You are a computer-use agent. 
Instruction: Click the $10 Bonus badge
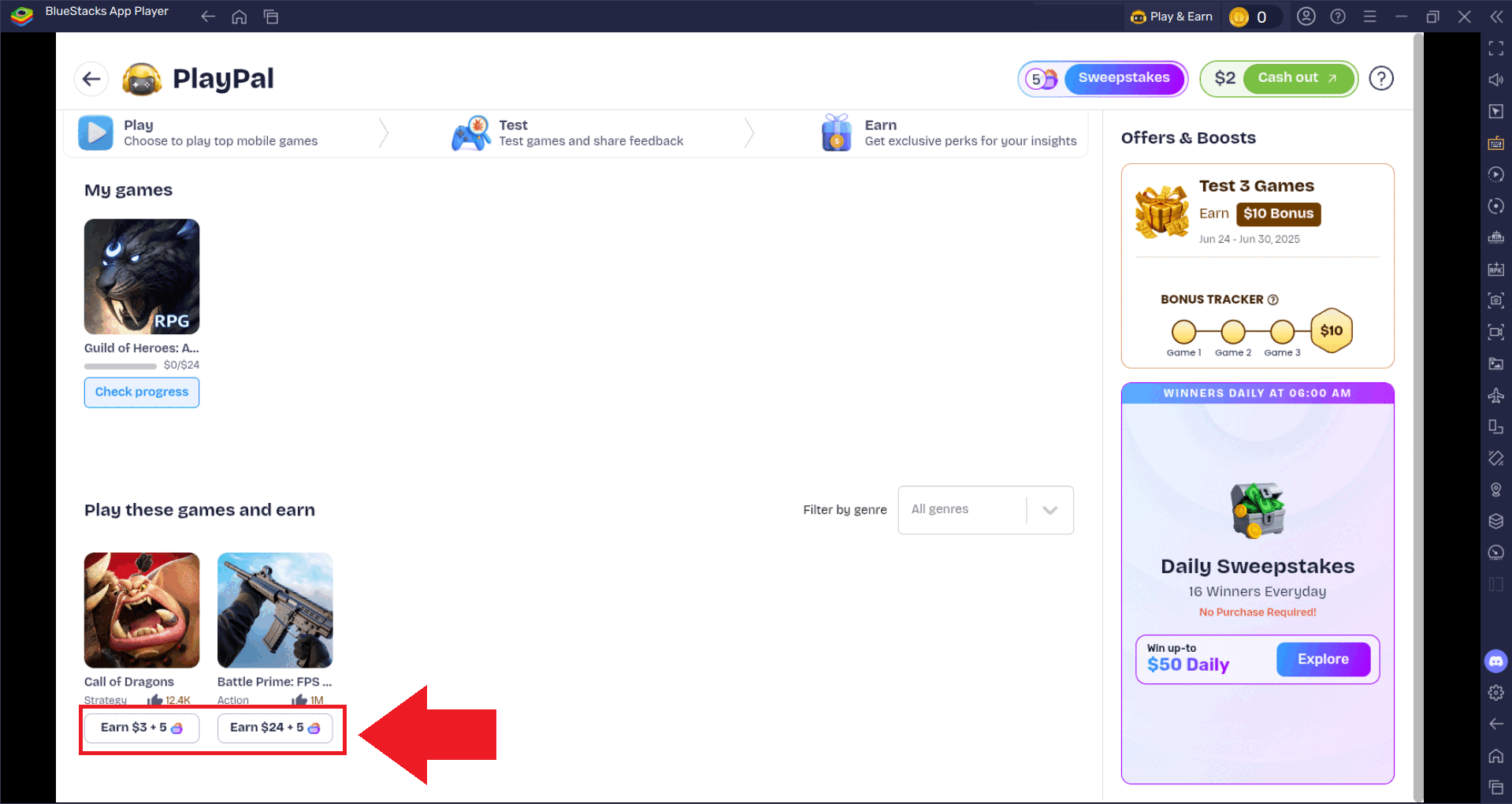point(1278,214)
